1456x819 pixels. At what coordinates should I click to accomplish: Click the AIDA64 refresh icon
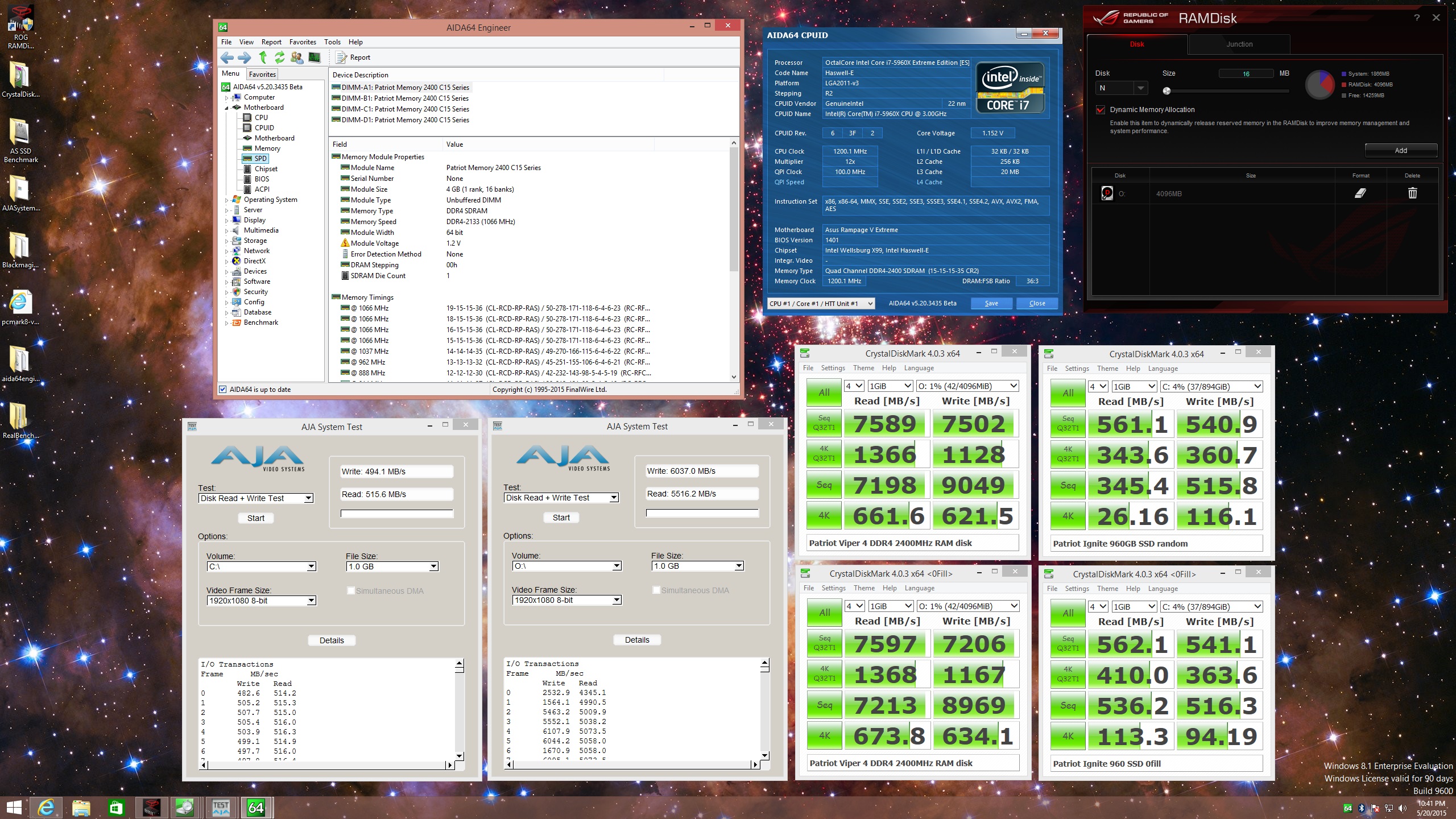click(x=279, y=57)
